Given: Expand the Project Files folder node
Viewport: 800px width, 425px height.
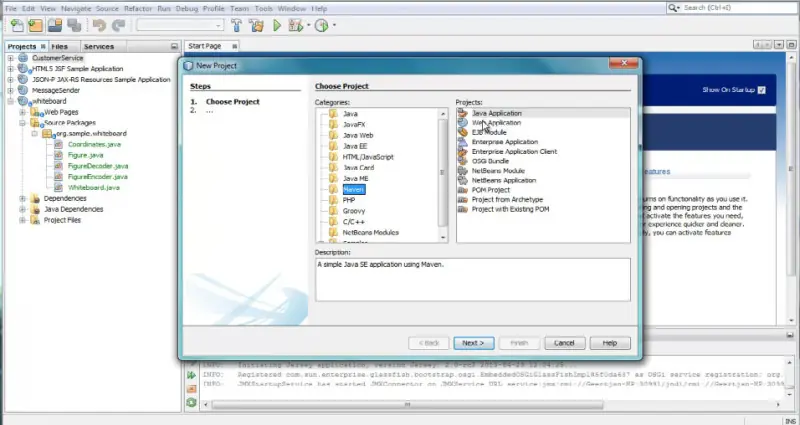Looking at the screenshot, I should tap(22, 220).
